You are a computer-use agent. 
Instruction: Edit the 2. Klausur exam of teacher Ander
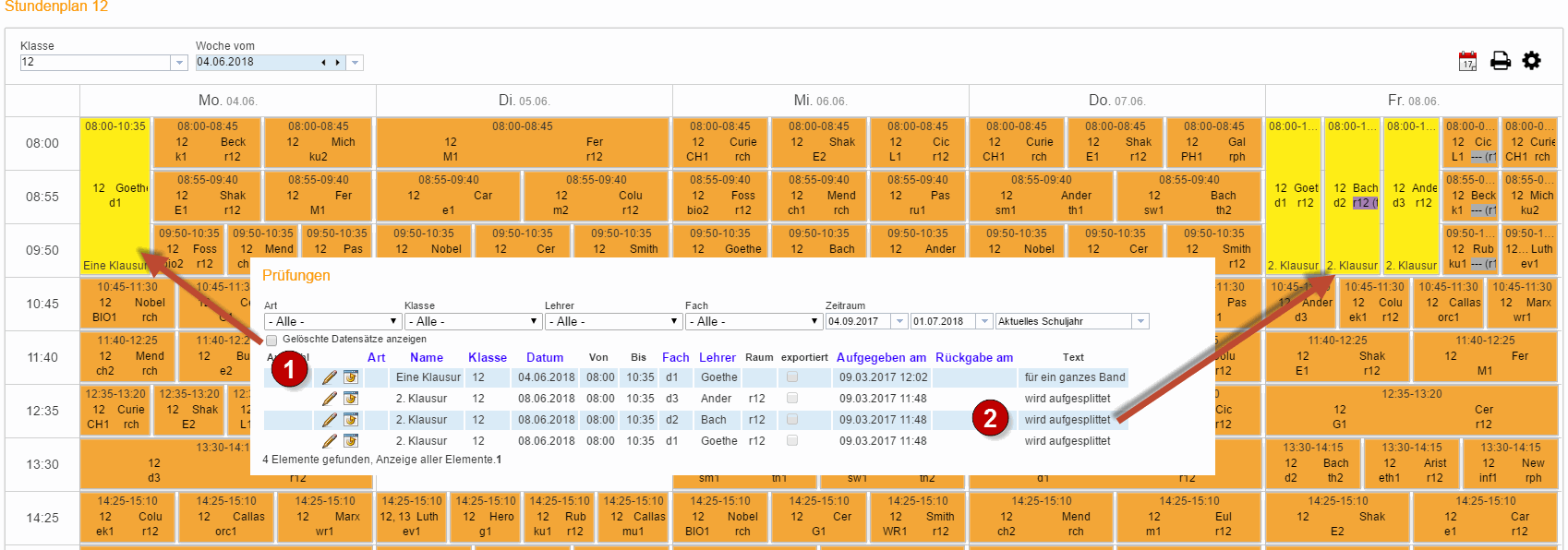(x=330, y=399)
